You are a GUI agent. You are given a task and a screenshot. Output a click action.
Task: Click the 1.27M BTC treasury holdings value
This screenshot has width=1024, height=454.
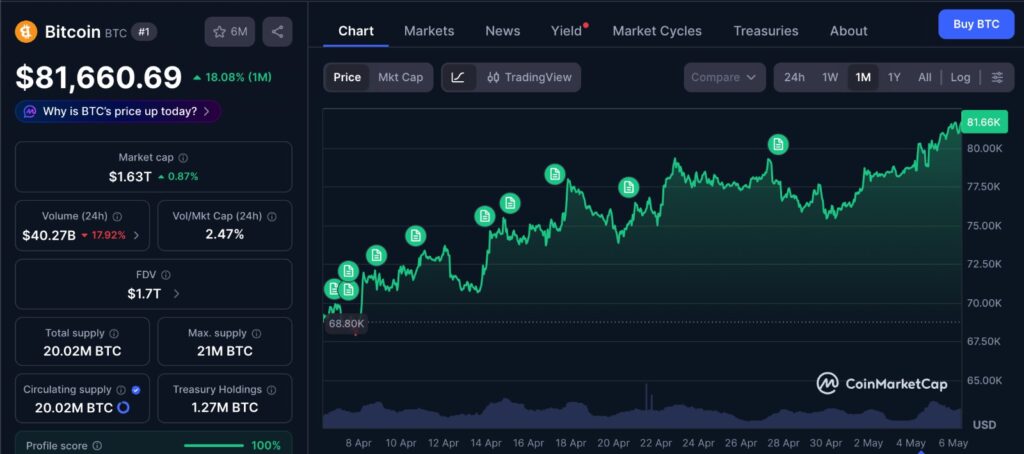point(225,408)
